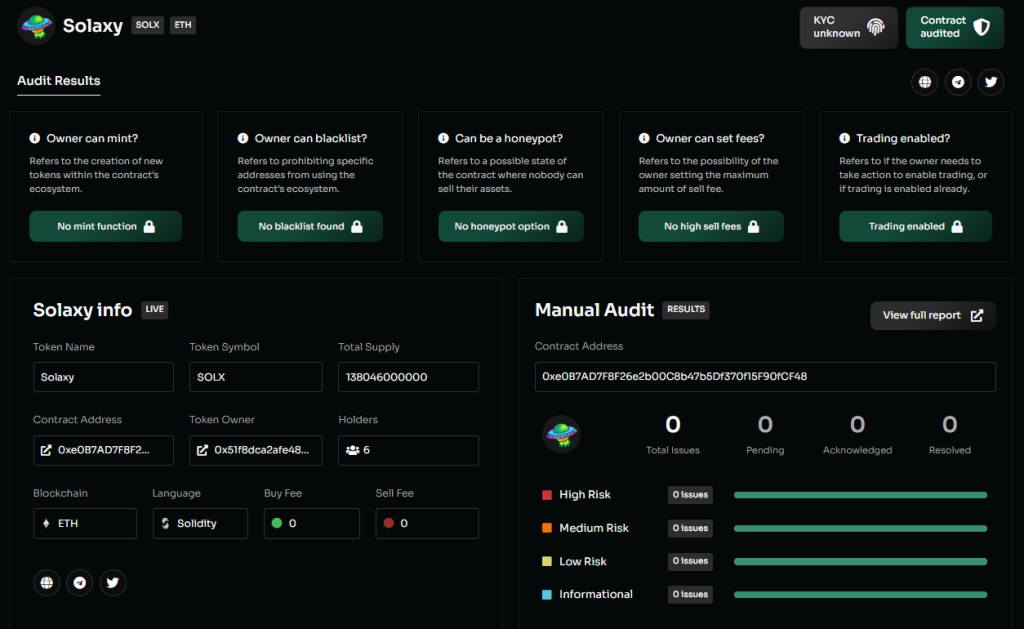
Task: Open the Twitter icon in top right
Action: click(991, 82)
